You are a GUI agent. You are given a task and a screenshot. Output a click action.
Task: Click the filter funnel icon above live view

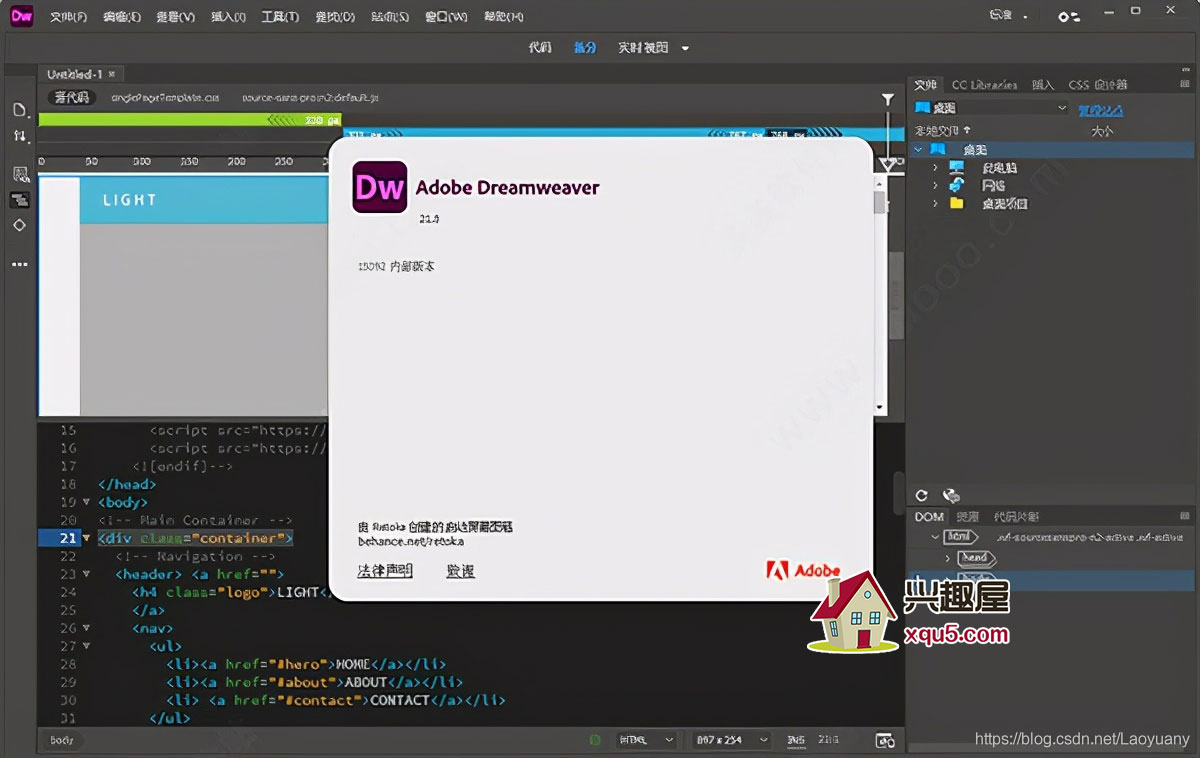(x=887, y=99)
